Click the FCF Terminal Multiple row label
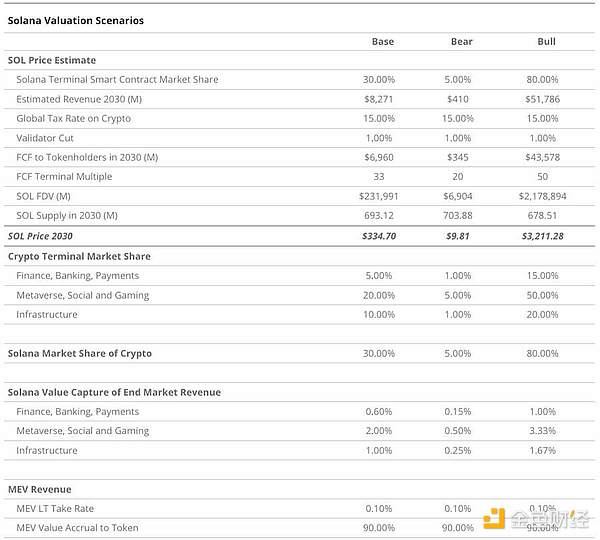The image size is (600, 540). (64, 177)
